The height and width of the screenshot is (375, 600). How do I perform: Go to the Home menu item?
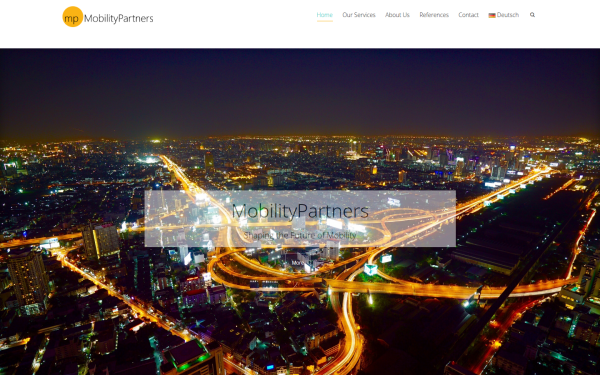coord(324,15)
